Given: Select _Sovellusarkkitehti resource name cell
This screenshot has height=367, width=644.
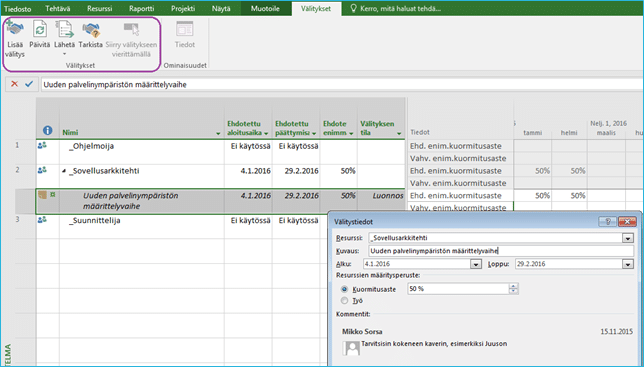Looking at the screenshot, I should pyautogui.click(x=141, y=177).
